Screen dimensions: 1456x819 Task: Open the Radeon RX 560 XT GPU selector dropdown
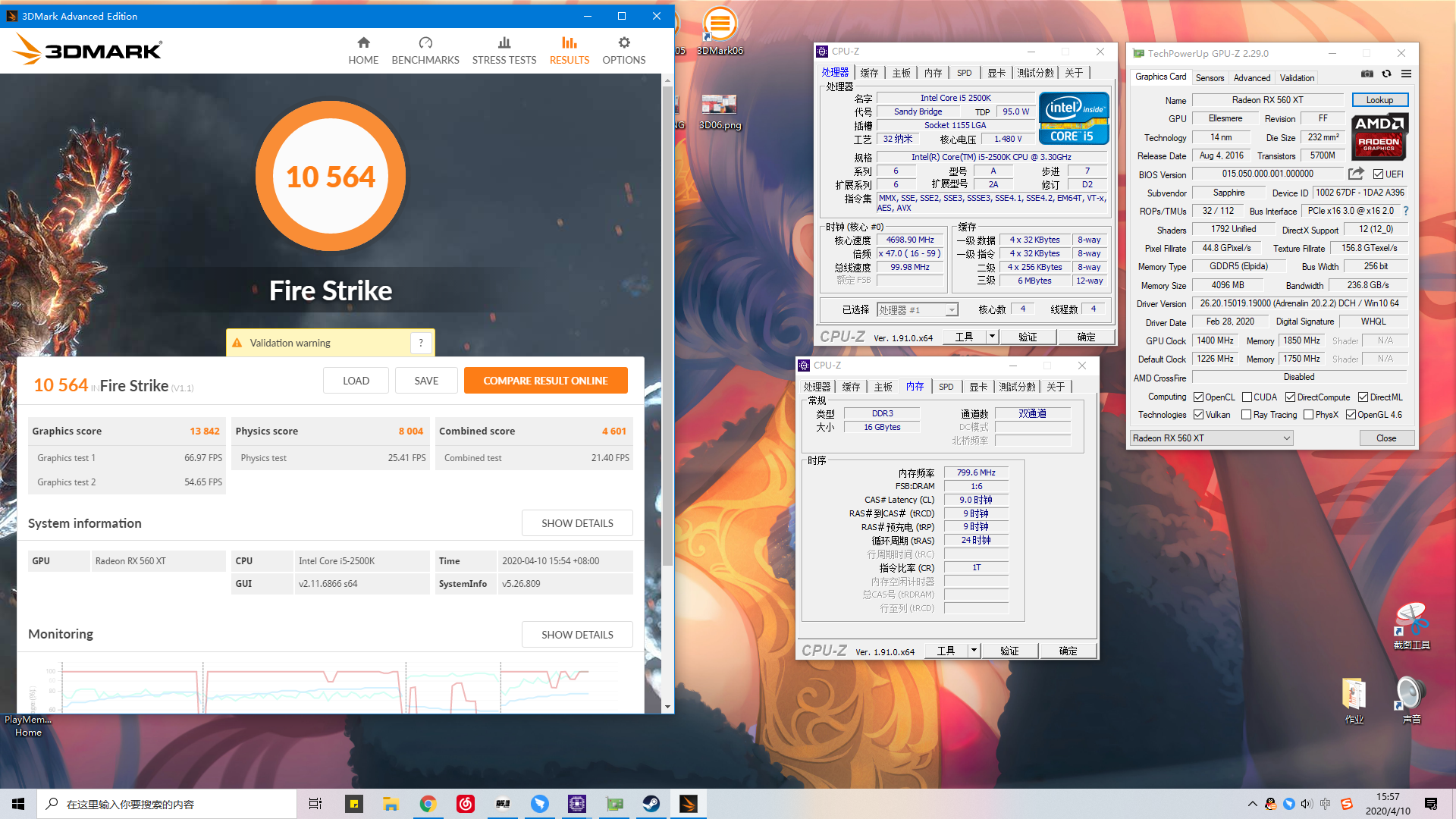pos(1211,438)
